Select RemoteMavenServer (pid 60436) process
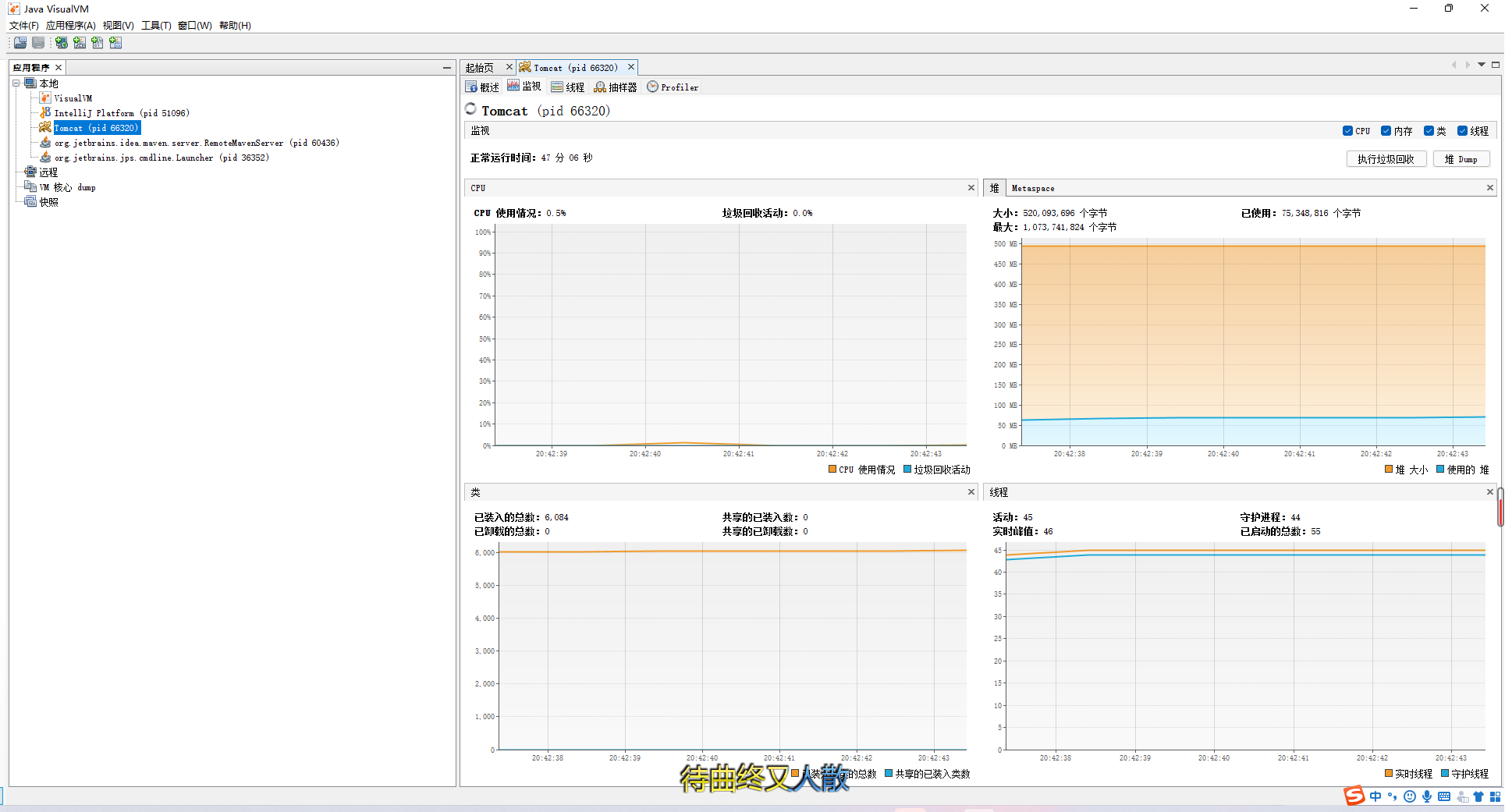Screen dimensions: 1505x812 [x=197, y=143]
